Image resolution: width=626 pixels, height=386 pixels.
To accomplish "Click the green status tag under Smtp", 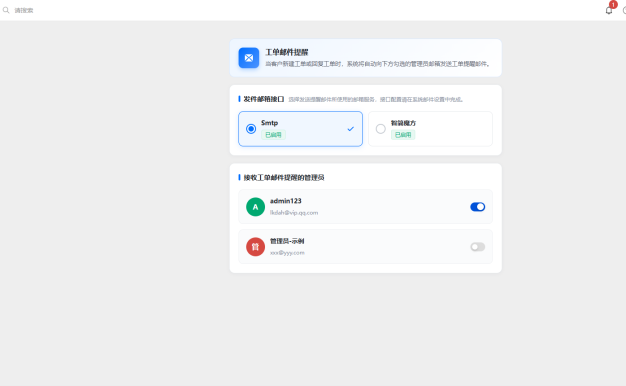I will coord(273,135).
